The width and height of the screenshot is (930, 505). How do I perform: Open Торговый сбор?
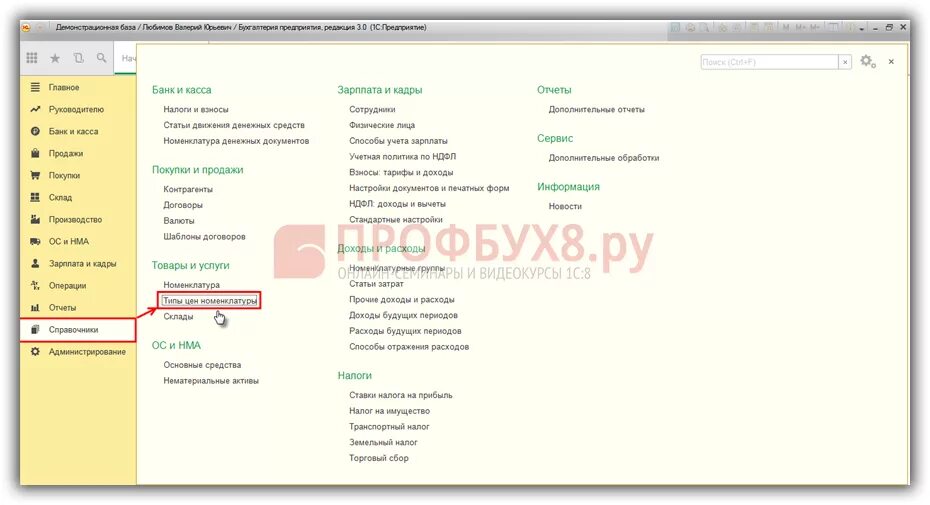pyautogui.click(x=378, y=458)
